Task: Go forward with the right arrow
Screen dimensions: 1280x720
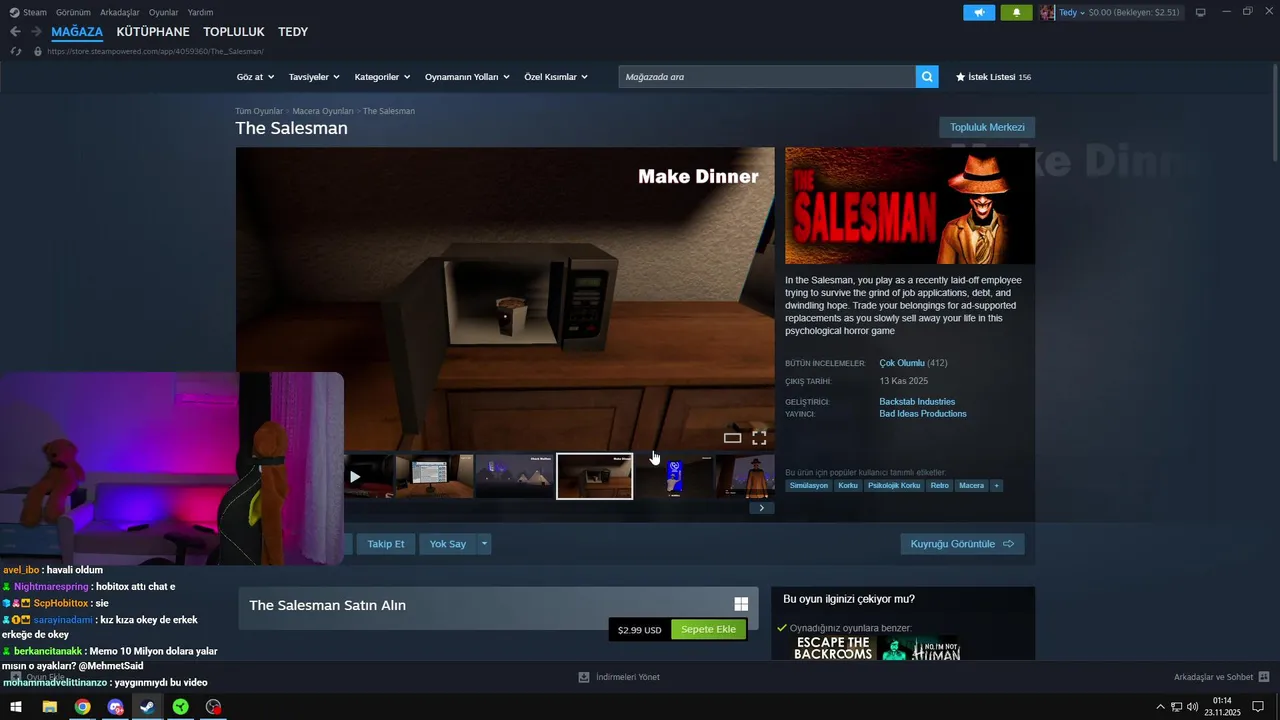Action: 36,32
